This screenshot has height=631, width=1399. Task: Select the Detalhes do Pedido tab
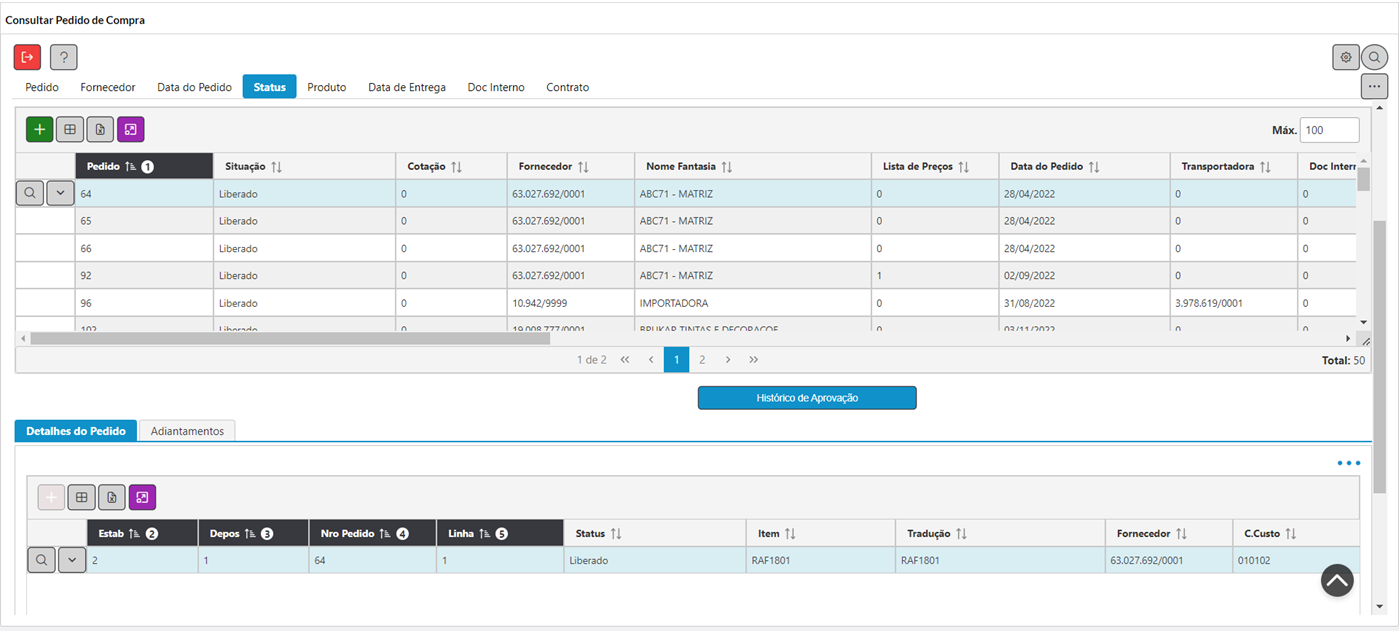76,430
